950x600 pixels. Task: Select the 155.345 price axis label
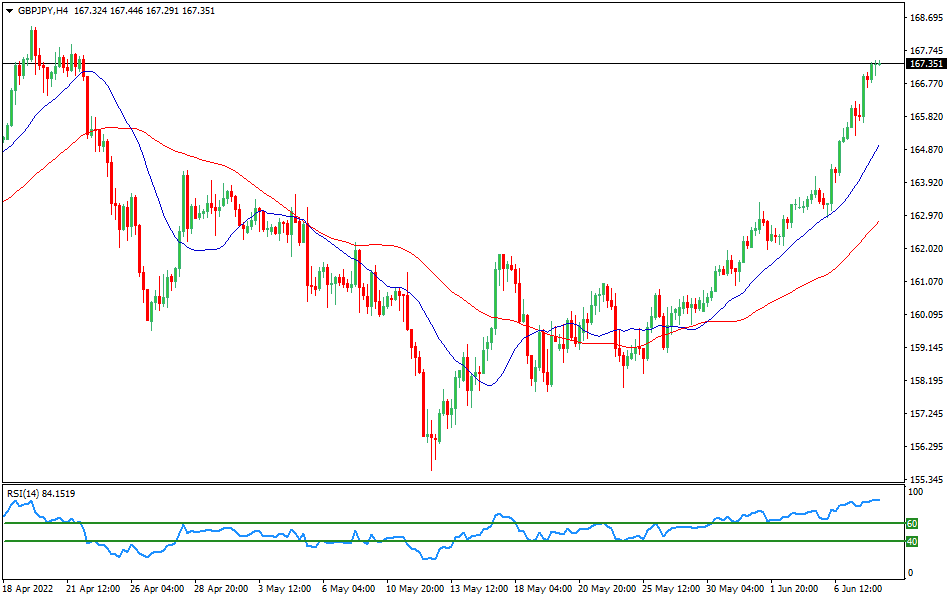926,480
